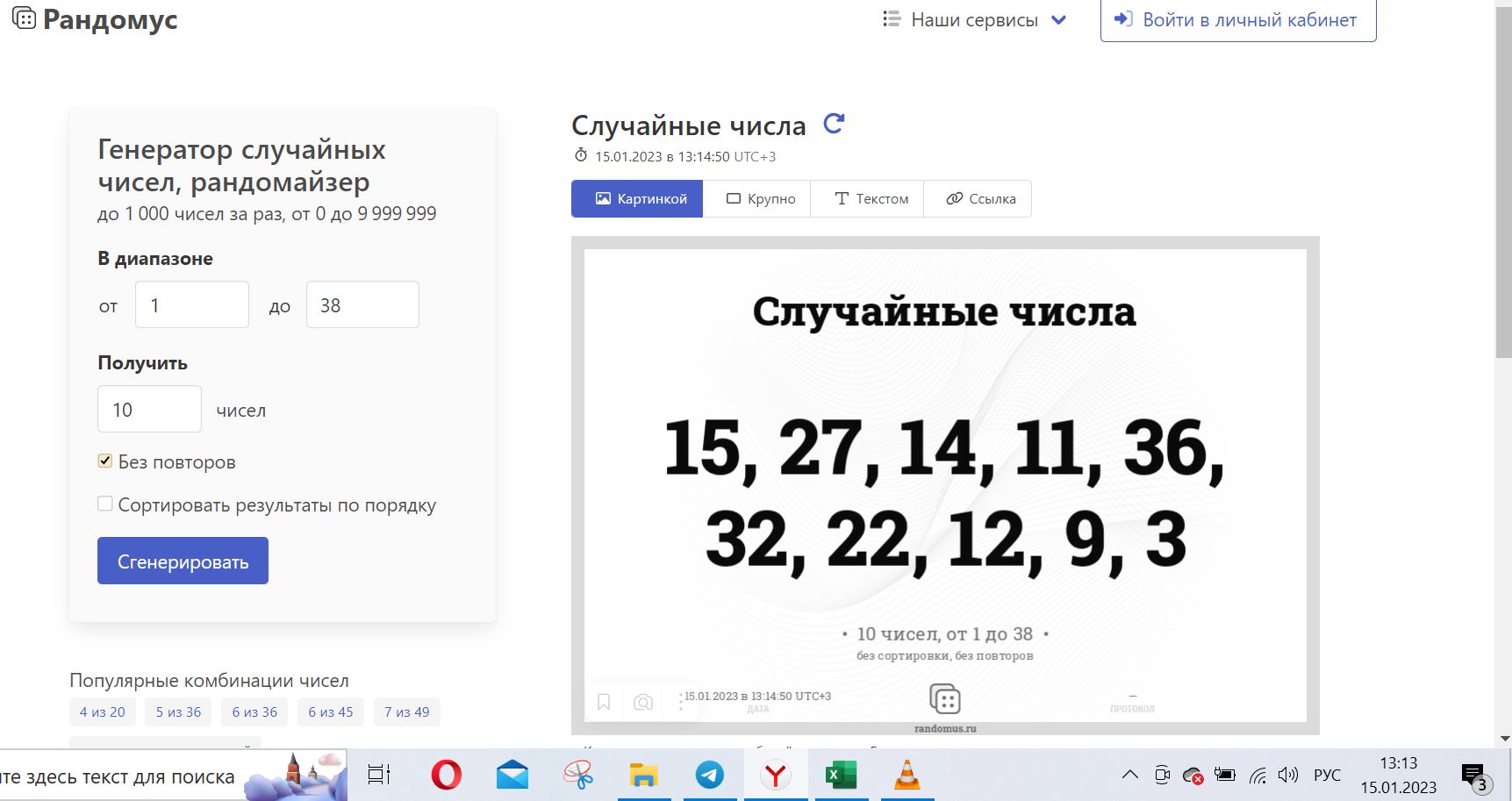Click the range end field containing 38
Screen dimensions: 1512x801
pos(362,304)
